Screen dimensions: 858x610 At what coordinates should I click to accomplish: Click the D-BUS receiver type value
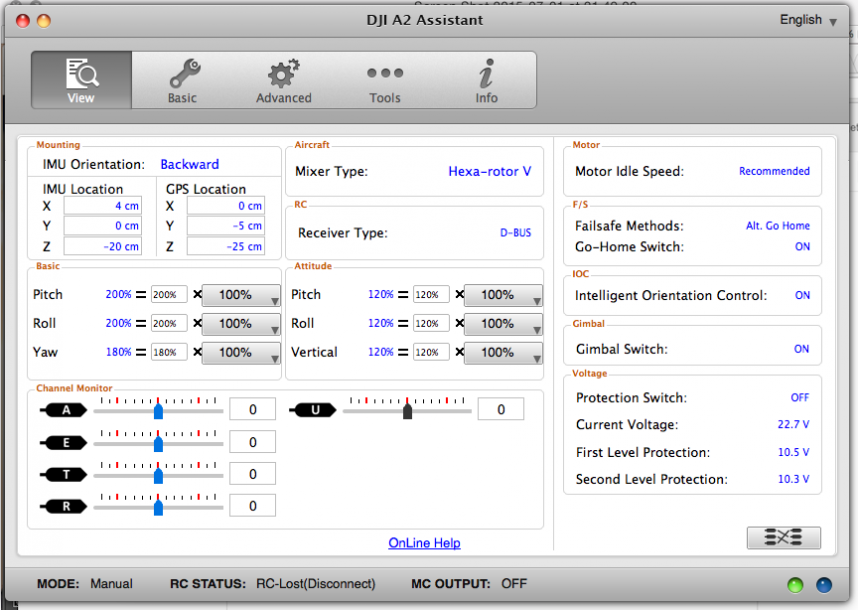pyautogui.click(x=515, y=233)
